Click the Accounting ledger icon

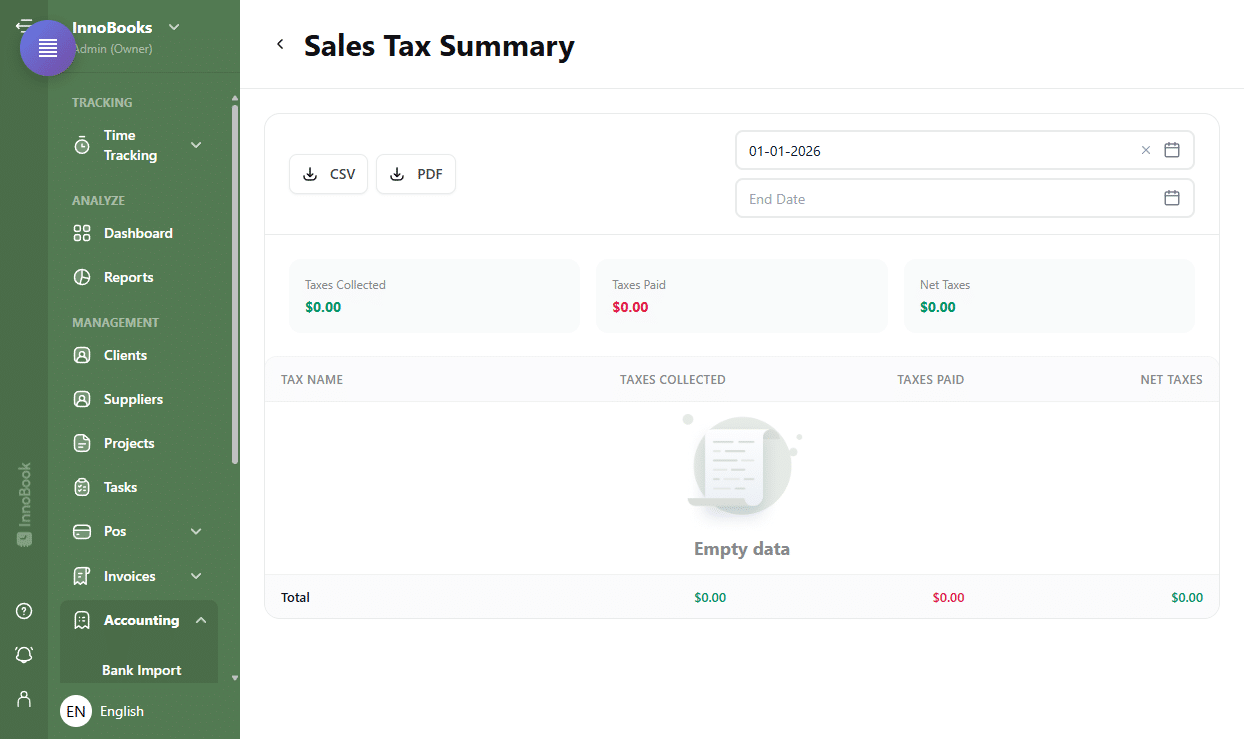coord(82,620)
